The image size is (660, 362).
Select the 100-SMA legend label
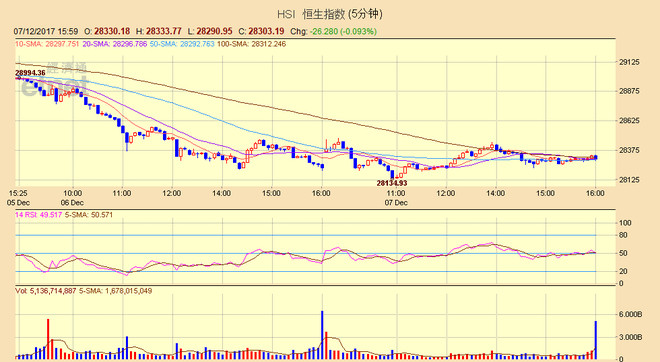(x=252, y=44)
